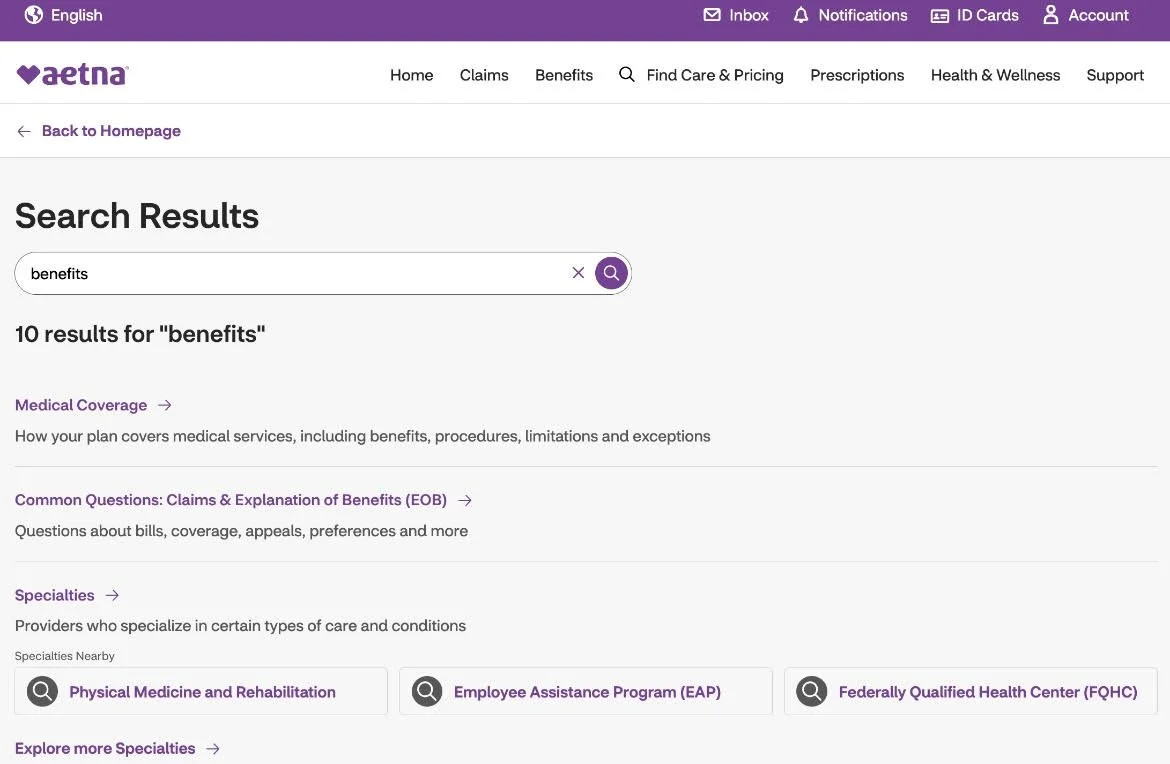Open Common Questions: Claims & EOB link

click(231, 500)
